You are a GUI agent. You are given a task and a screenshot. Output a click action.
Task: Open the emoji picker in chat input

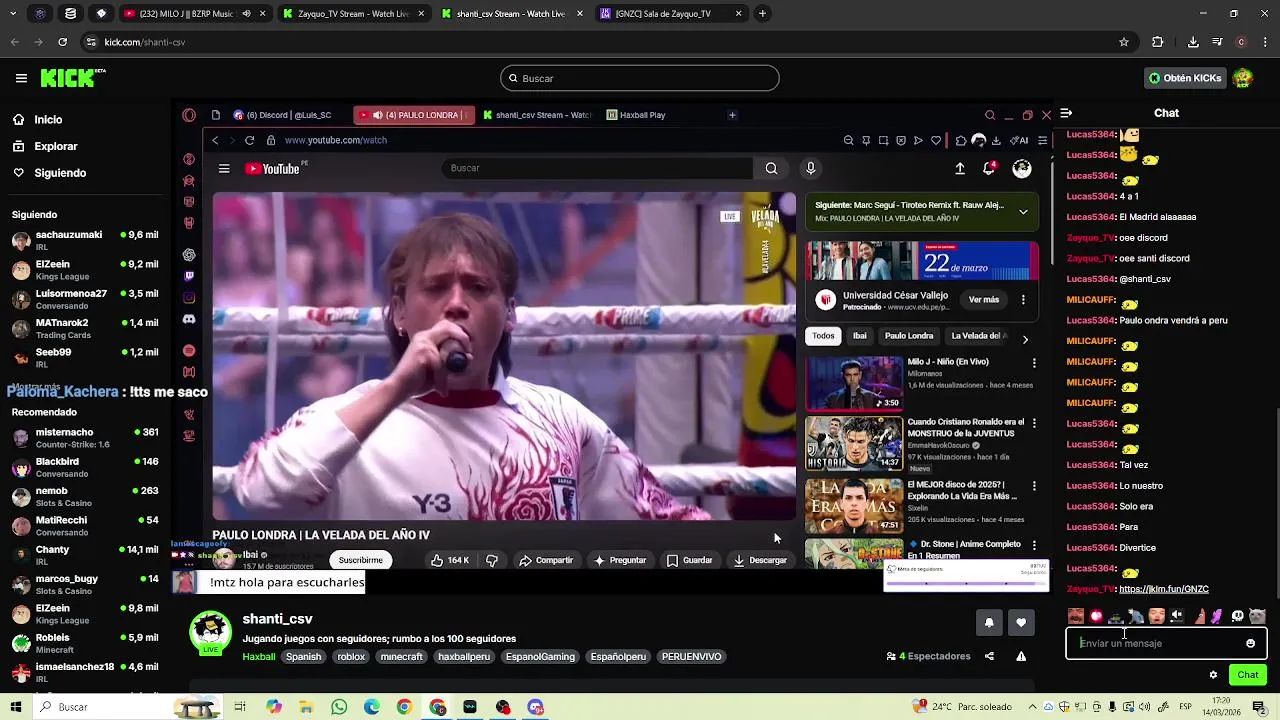1250,643
